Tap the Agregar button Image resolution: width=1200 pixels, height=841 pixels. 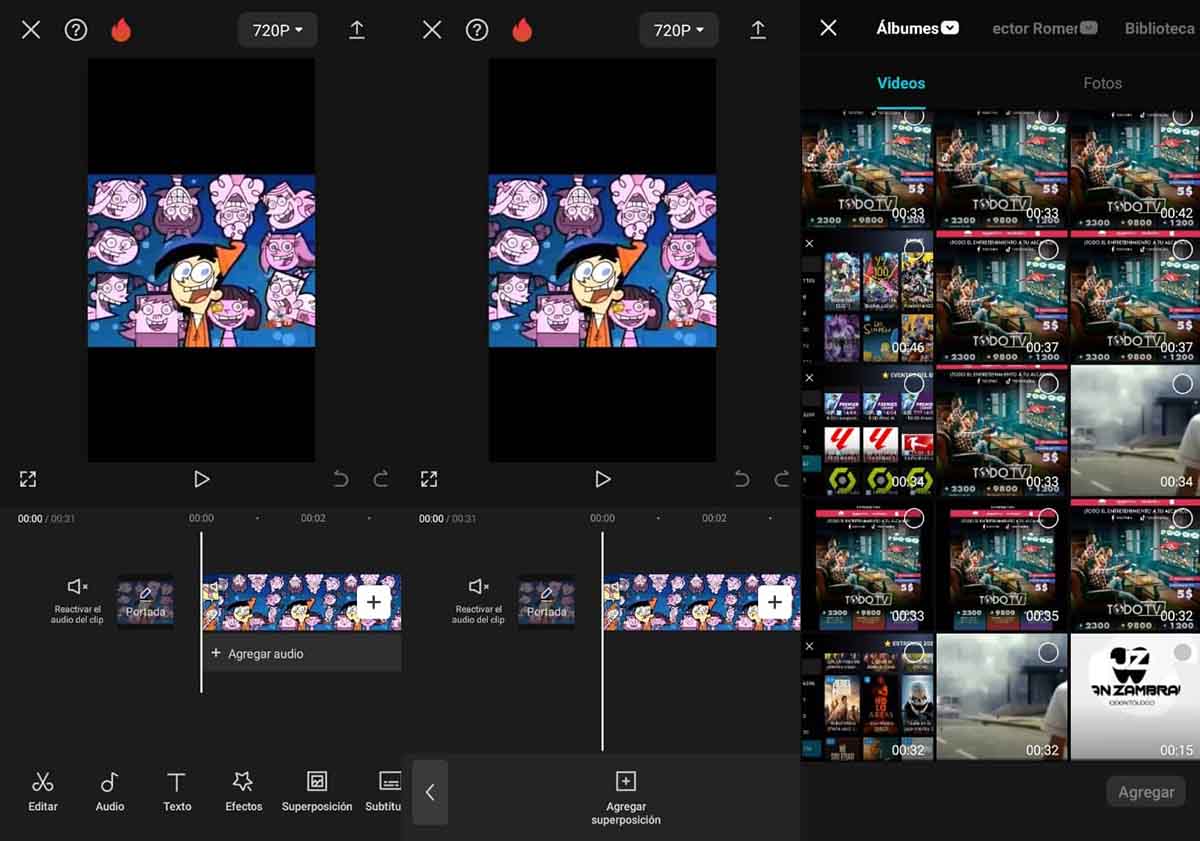1146,792
